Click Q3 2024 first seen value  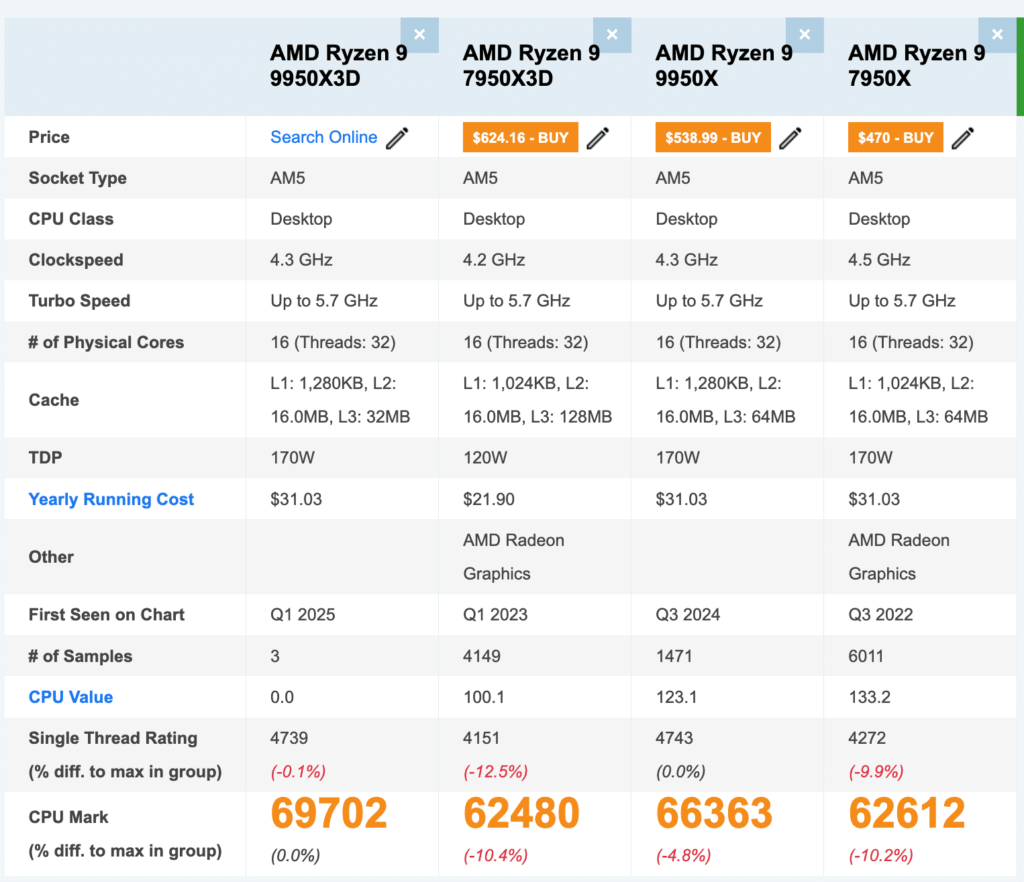pos(688,614)
